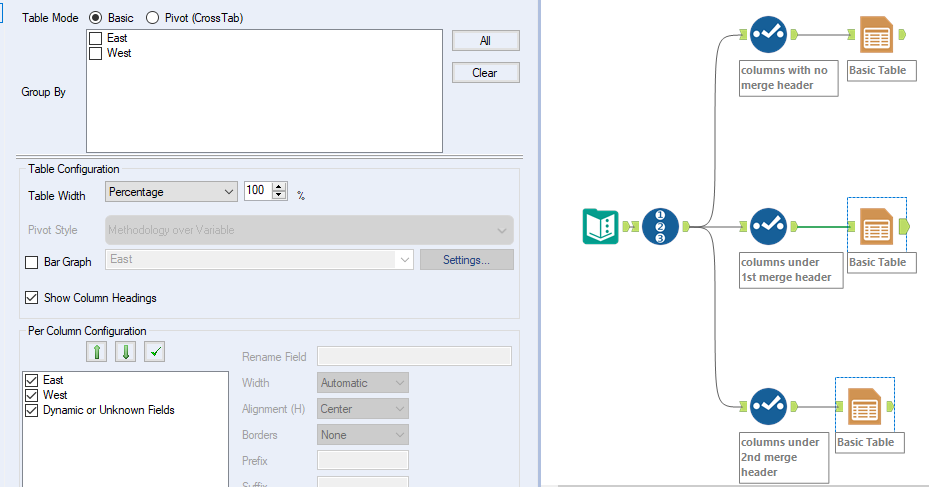Select tool above 'columns with no merge header'
The height and width of the screenshot is (487, 929).
[x=768, y=34]
